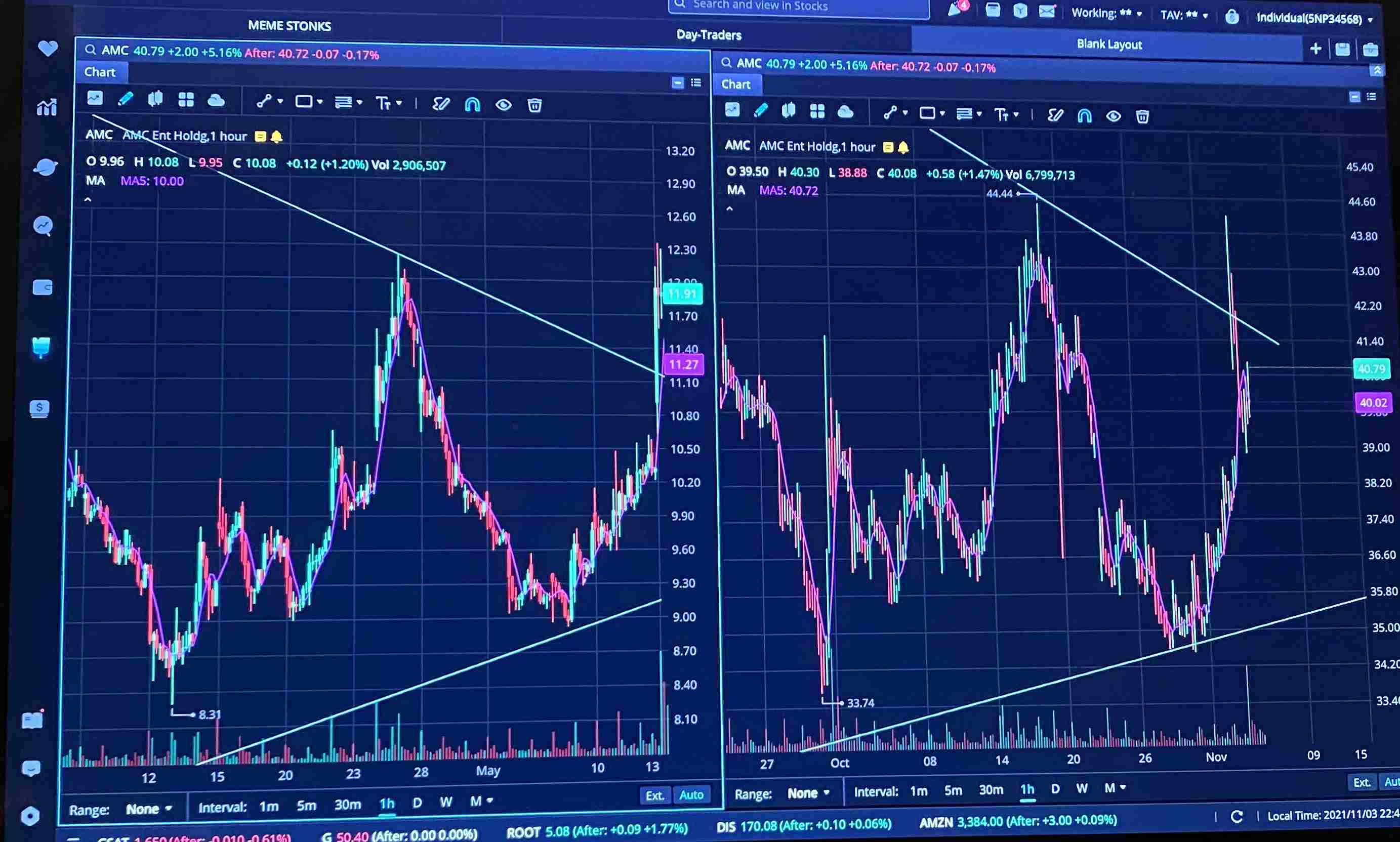
Task: Select the 30m interval on right chart
Action: (992, 790)
